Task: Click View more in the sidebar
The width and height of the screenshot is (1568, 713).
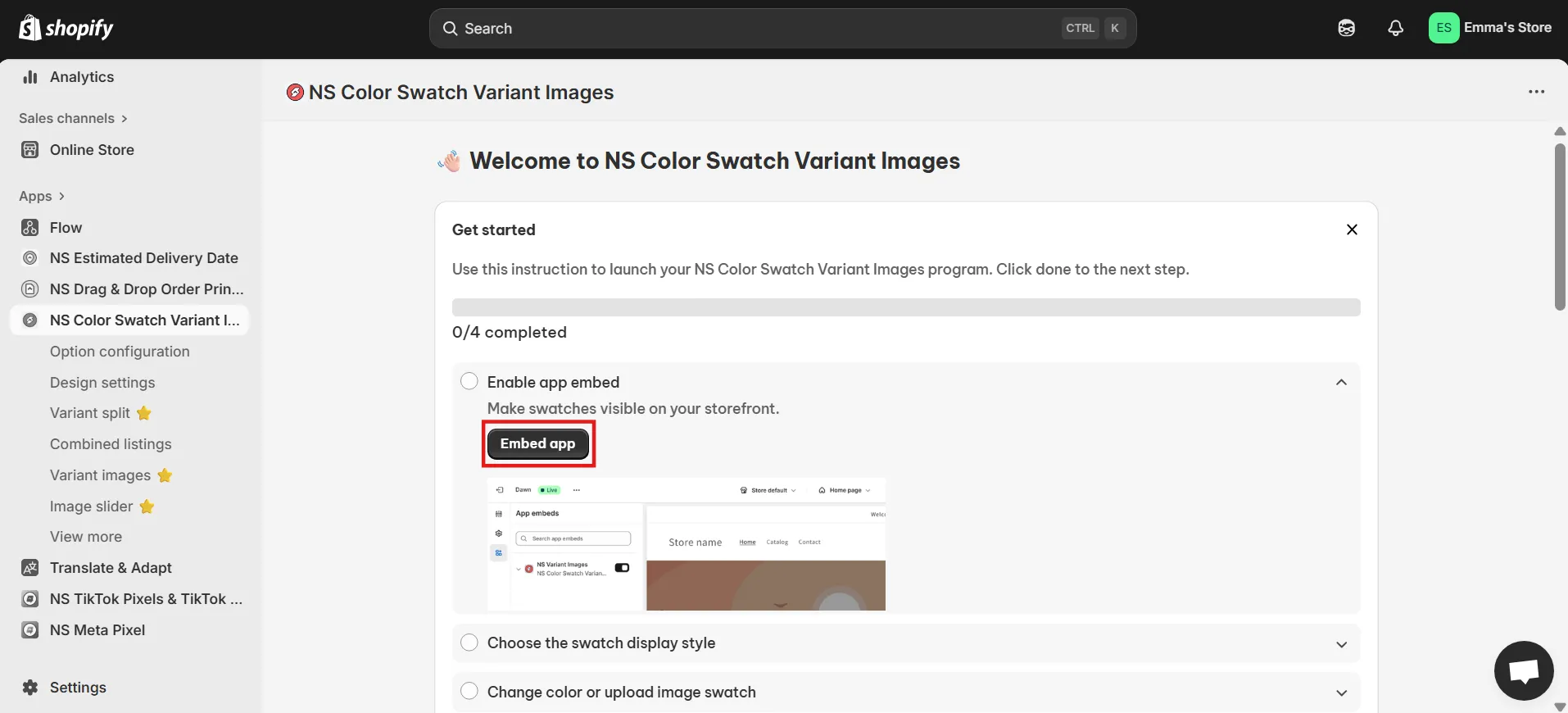Action: click(x=86, y=537)
